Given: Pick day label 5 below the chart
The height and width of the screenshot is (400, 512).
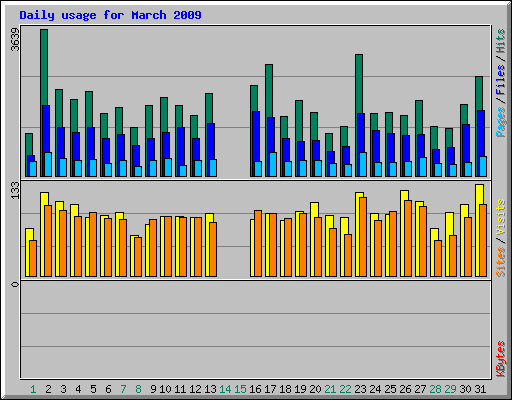Looking at the screenshot, I should pyautogui.click(x=93, y=389).
